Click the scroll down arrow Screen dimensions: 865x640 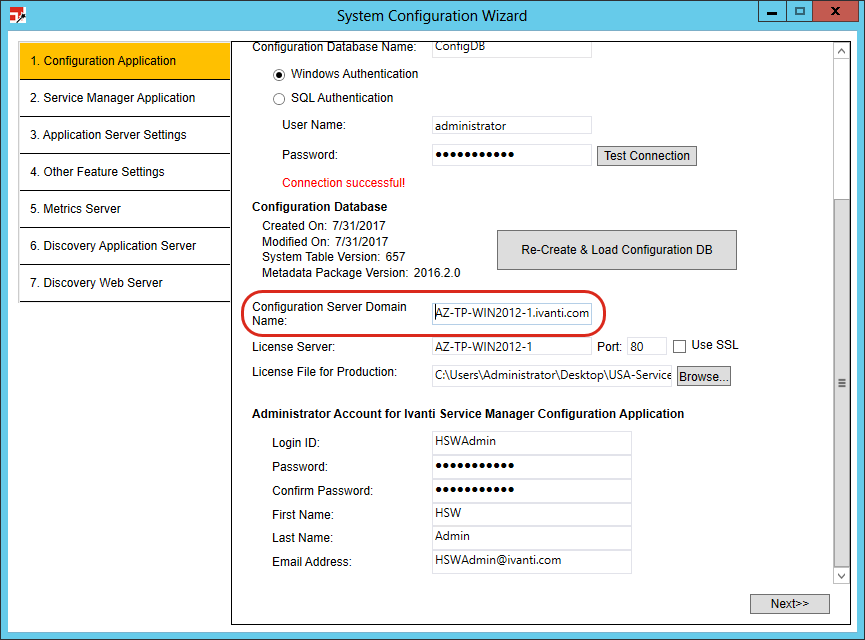coord(841,576)
